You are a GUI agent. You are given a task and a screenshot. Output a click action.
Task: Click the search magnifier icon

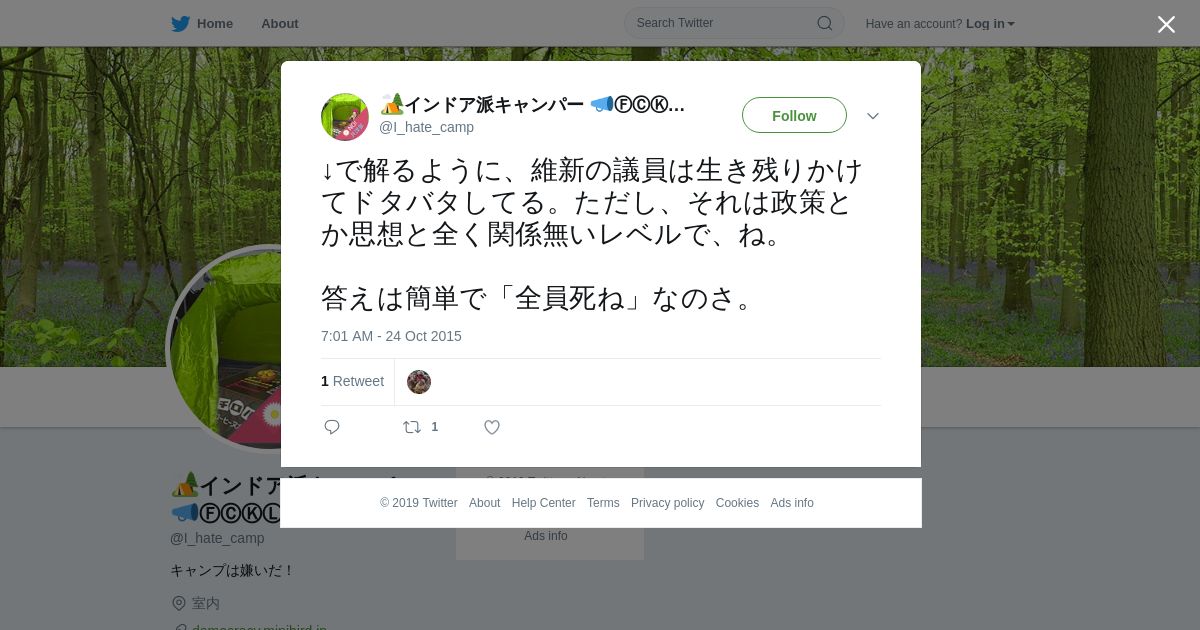pos(825,23)
